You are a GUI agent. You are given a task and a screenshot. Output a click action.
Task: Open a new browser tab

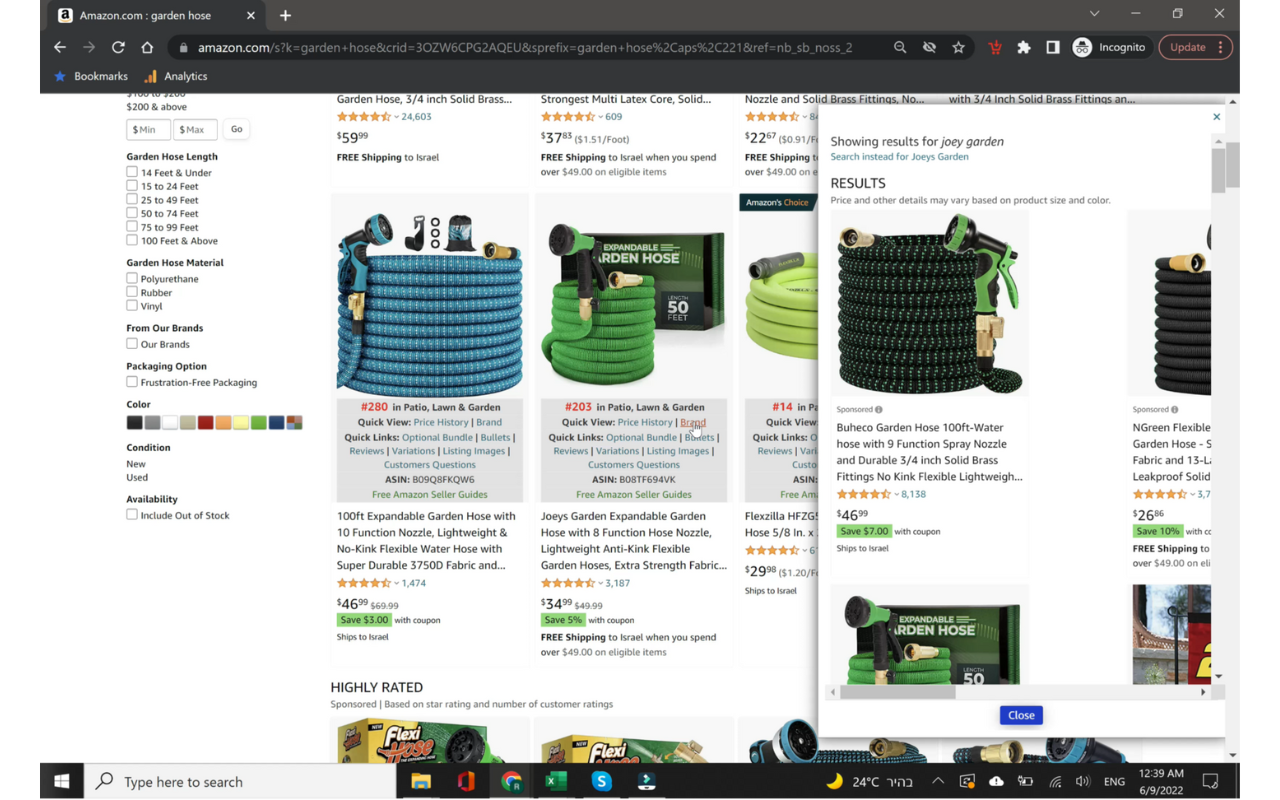[285, 15]
